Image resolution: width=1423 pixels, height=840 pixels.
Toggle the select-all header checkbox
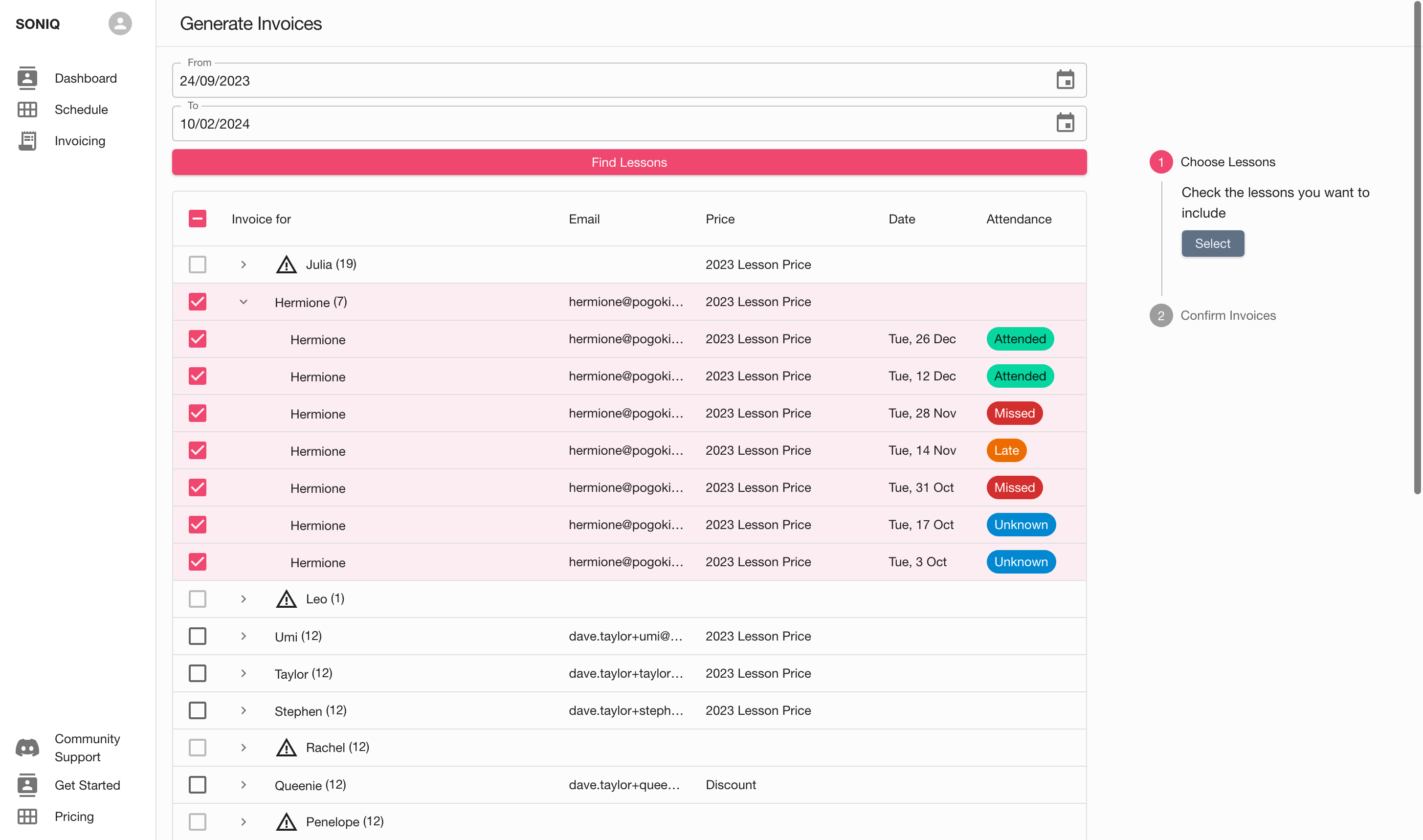click(x=197, y=219)
